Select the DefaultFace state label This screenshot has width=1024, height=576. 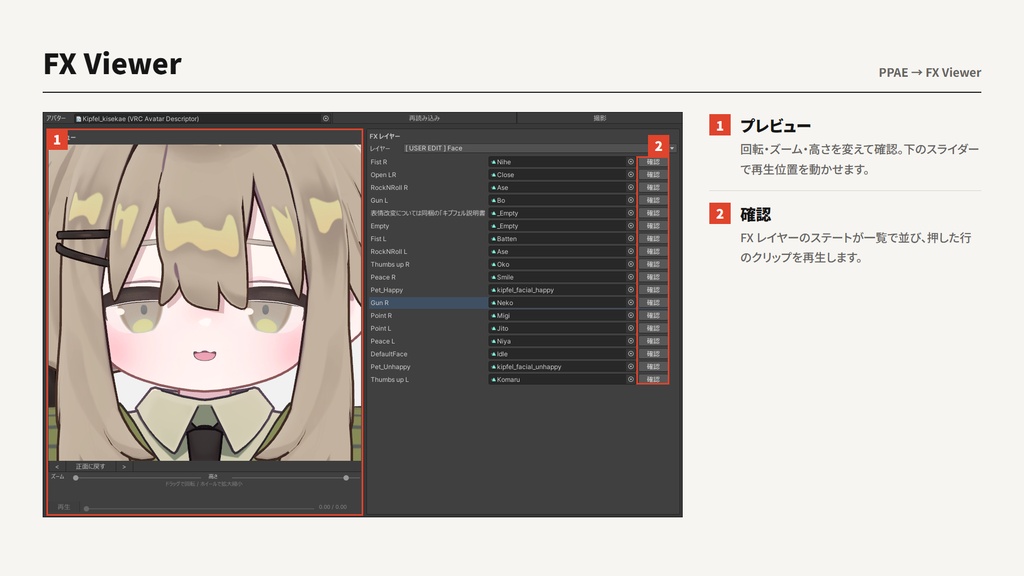(x=389, y=354)
